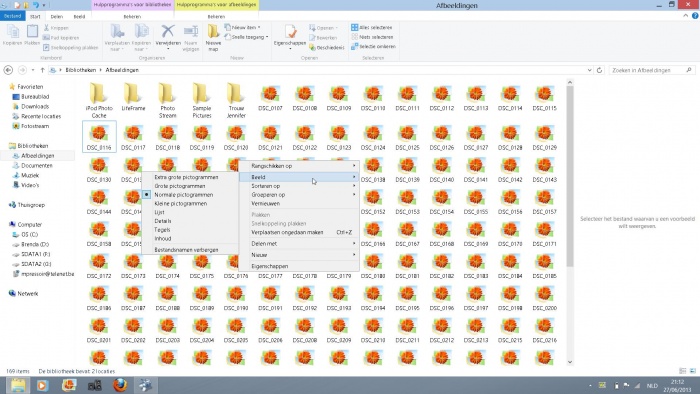The image size is (700, 394).
Task: Toggle Bestandsnamen verbergen option
Action: pos(186,250)
